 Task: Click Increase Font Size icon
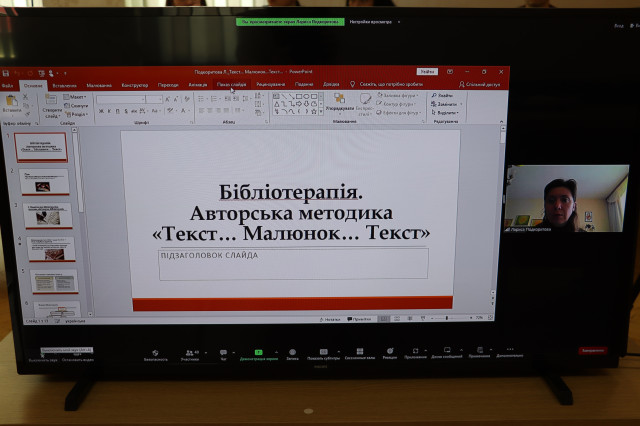168,99
